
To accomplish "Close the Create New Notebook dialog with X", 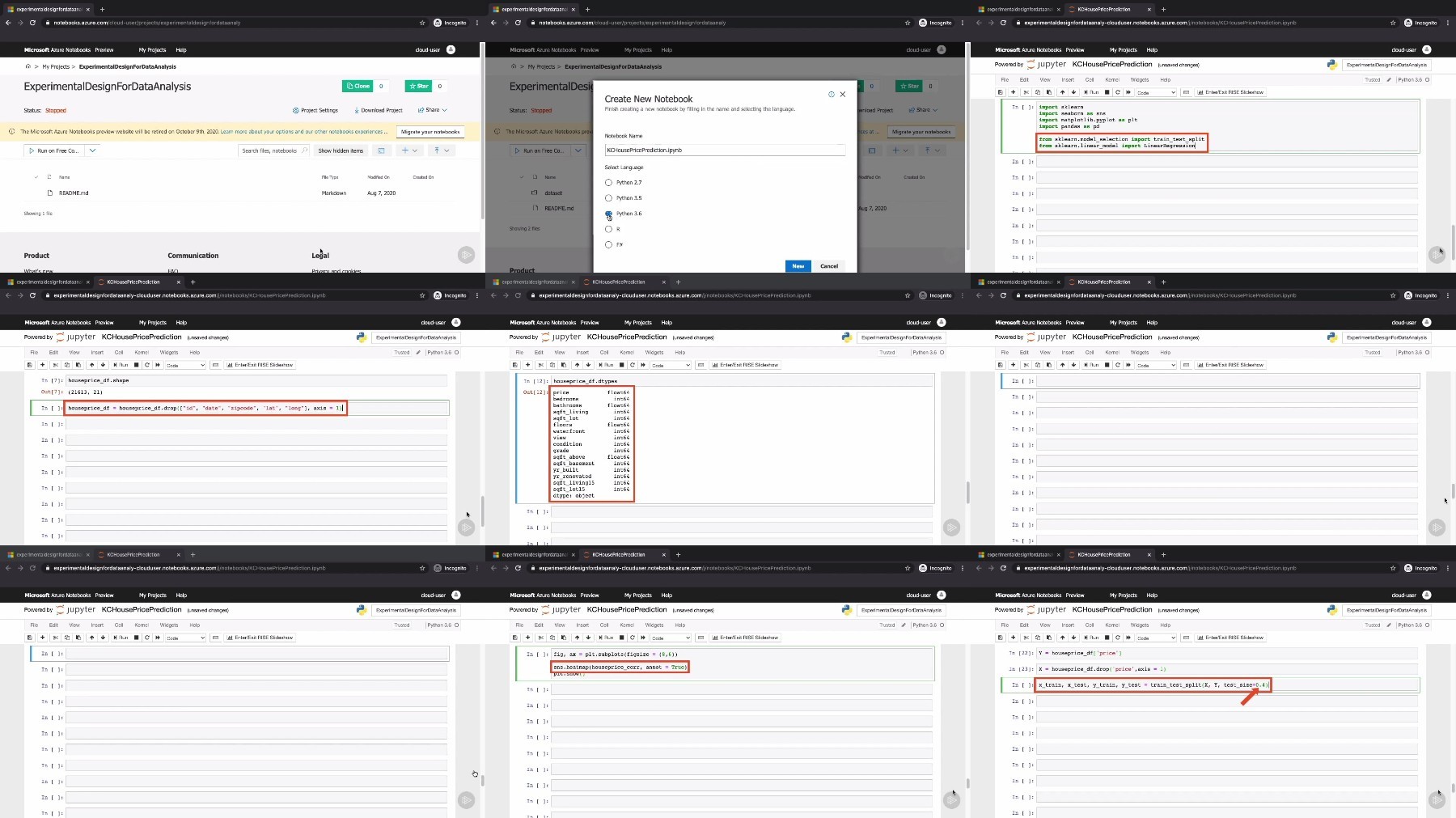I will point(843,94).
